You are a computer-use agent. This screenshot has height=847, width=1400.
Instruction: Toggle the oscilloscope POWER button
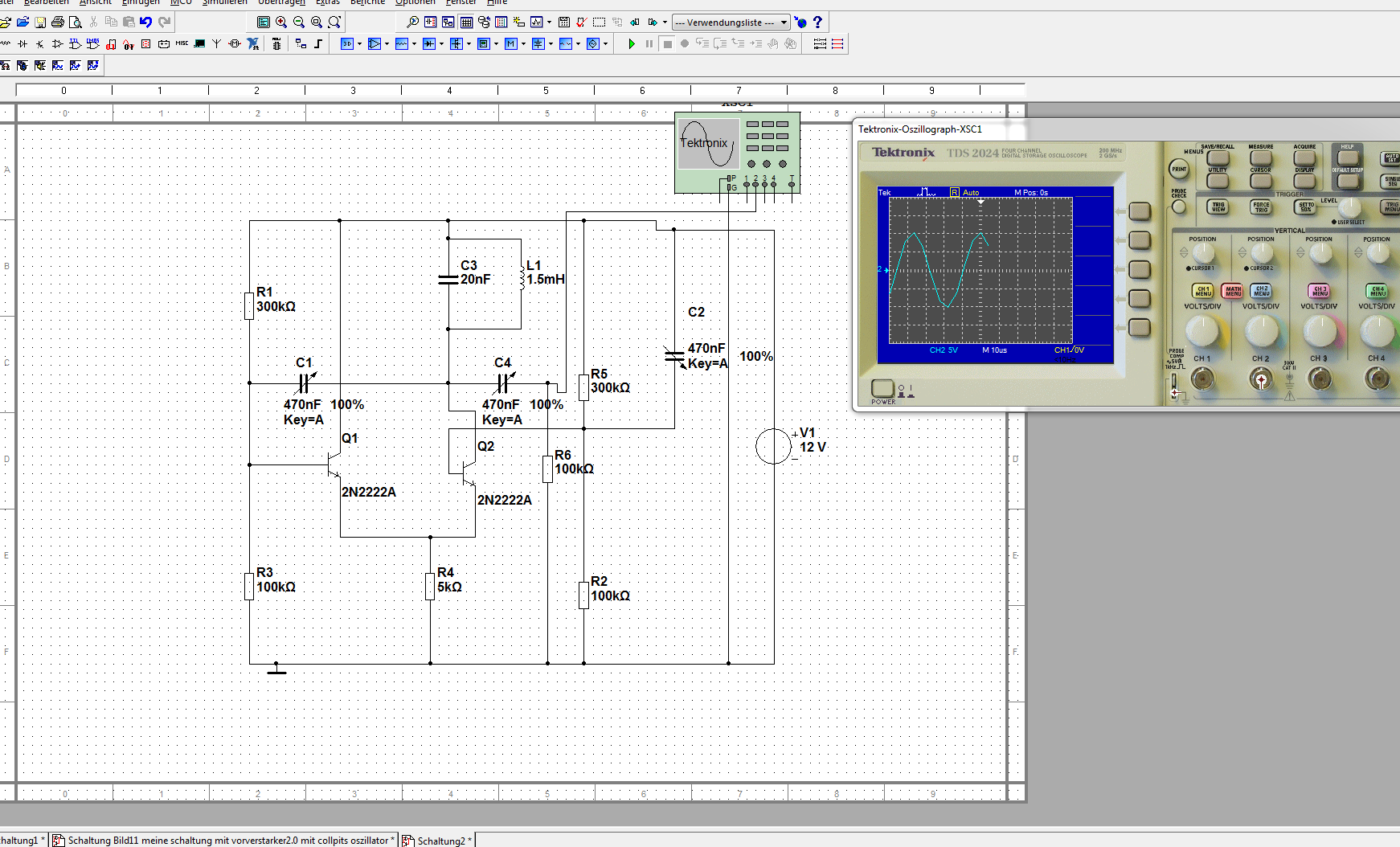[882, 389]
